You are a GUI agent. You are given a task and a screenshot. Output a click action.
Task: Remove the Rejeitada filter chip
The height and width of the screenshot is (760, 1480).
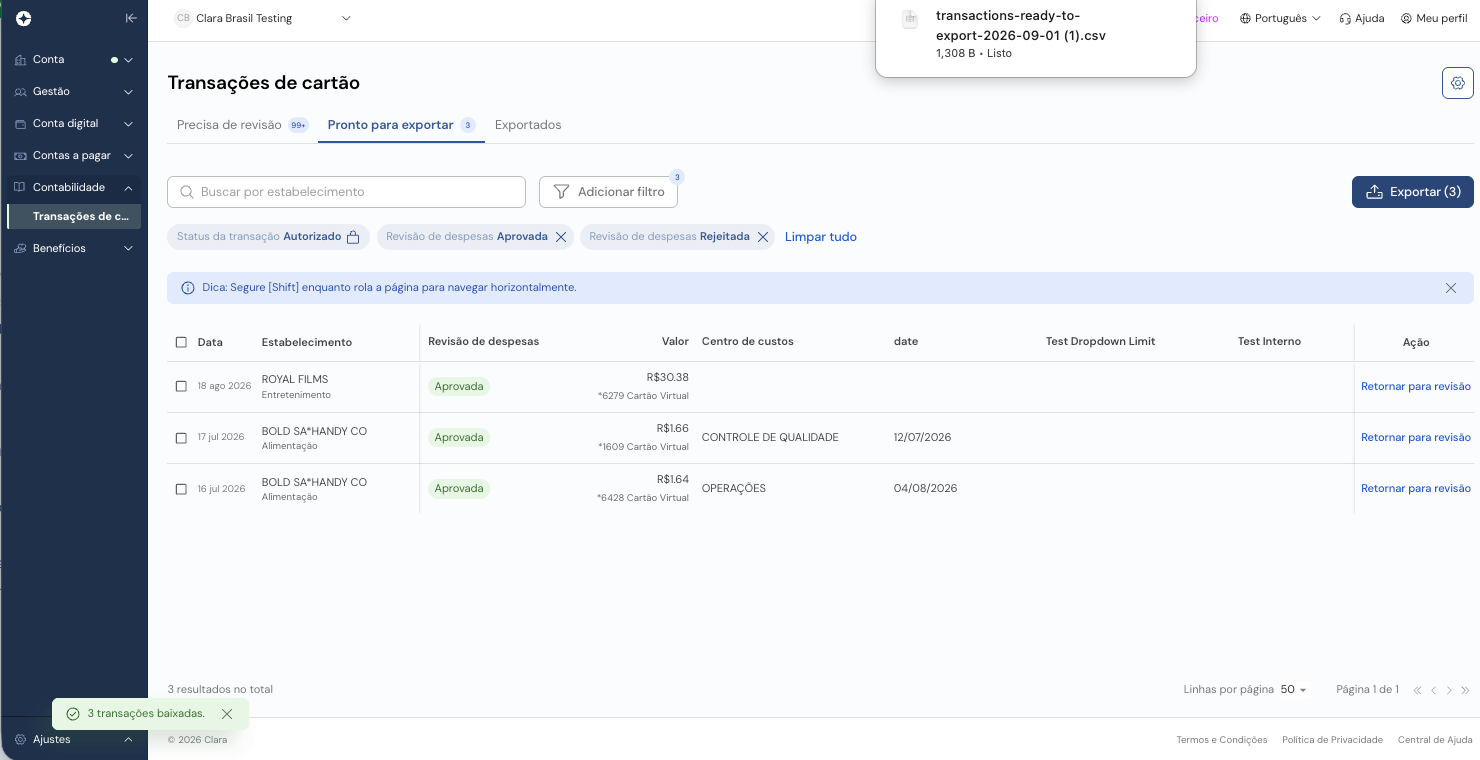tap(763, 237)
